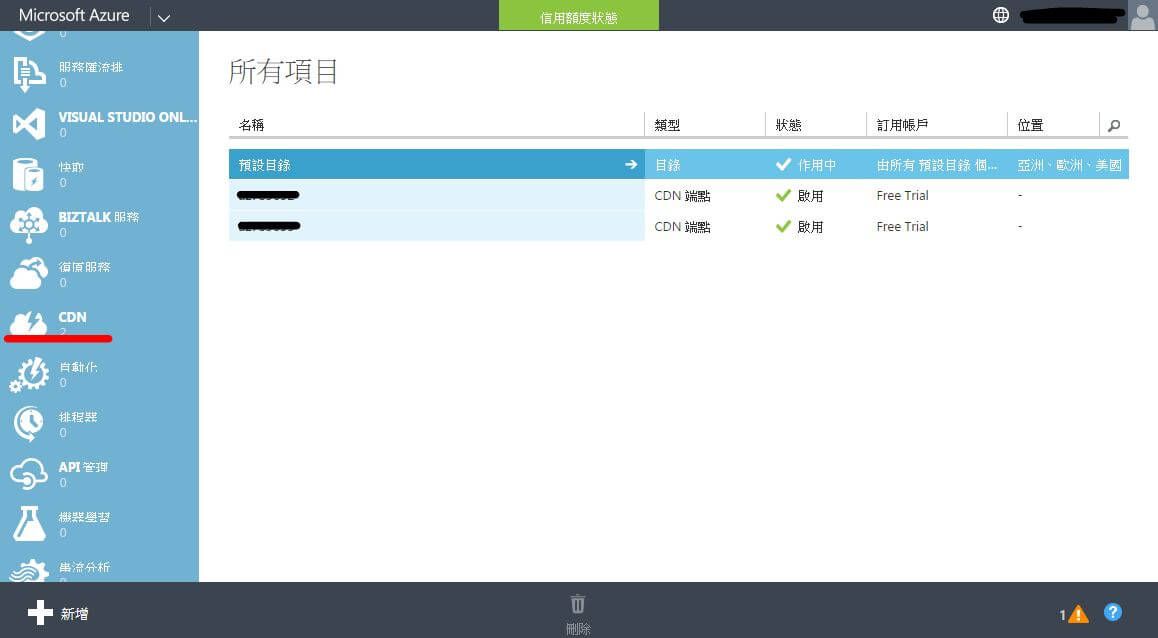Viewport: 1158px width, 638px height.
Task: Click the arrow icon on 預設目錄 row
Action: (631, 165)
